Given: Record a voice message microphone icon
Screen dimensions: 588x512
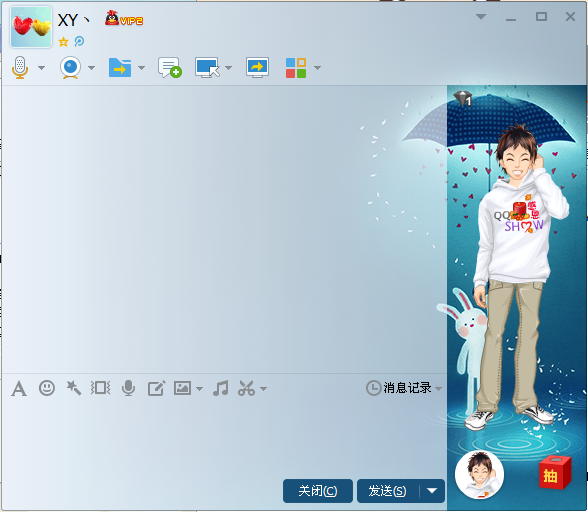Looking at the screenshot, I should [x=128, y=388].
